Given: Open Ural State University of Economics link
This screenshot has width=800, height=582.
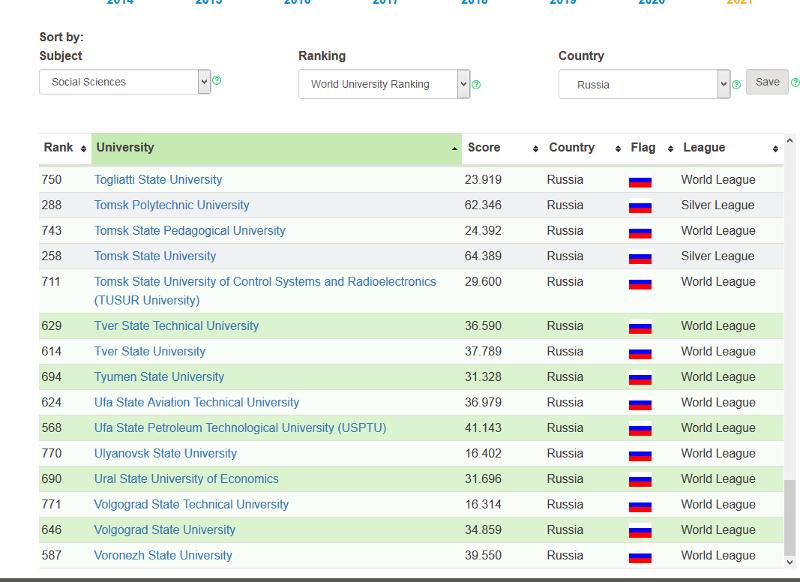Looking at the screenshot, I should tap(186, 479).
